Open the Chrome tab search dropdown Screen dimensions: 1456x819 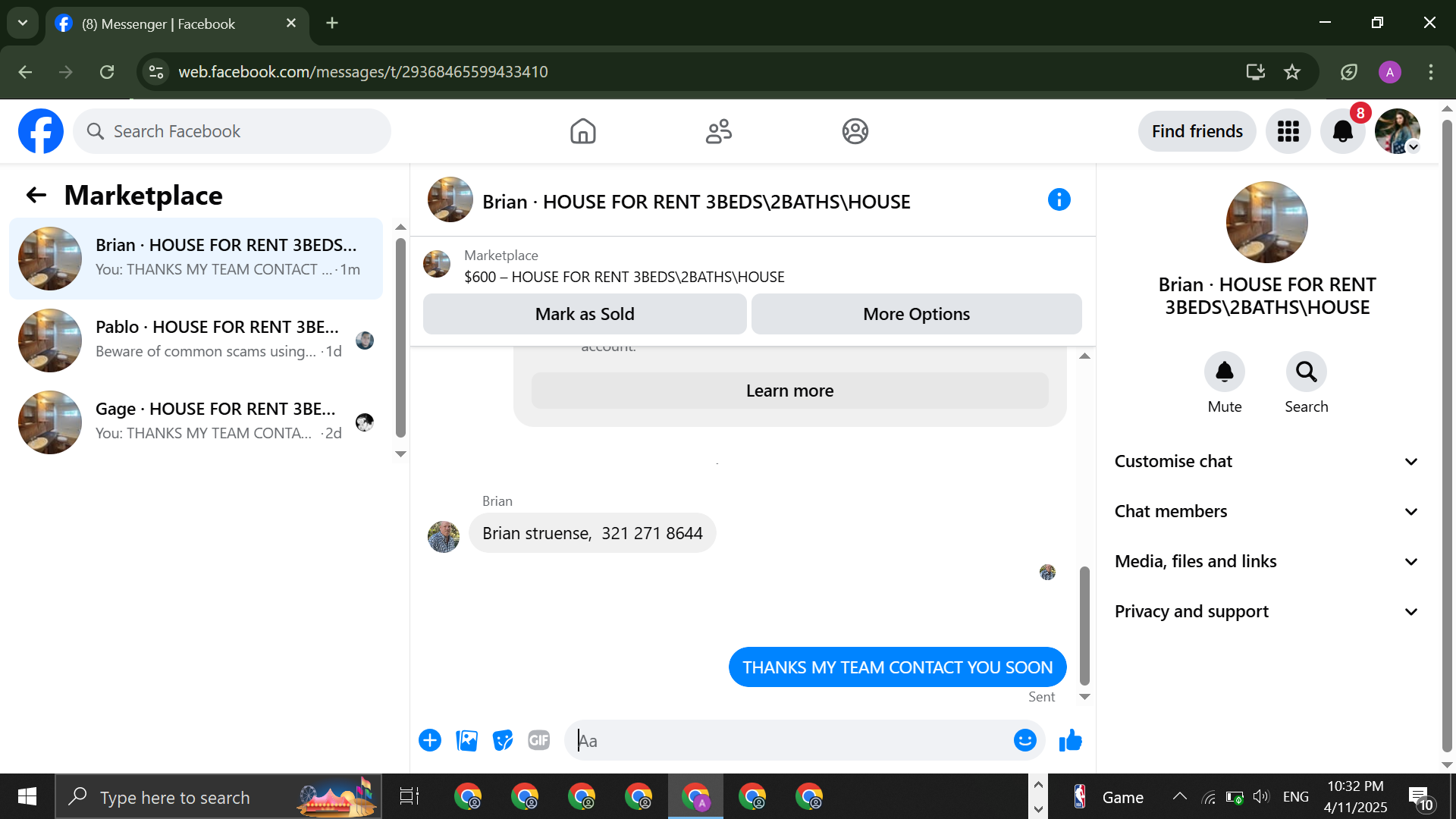23,23
